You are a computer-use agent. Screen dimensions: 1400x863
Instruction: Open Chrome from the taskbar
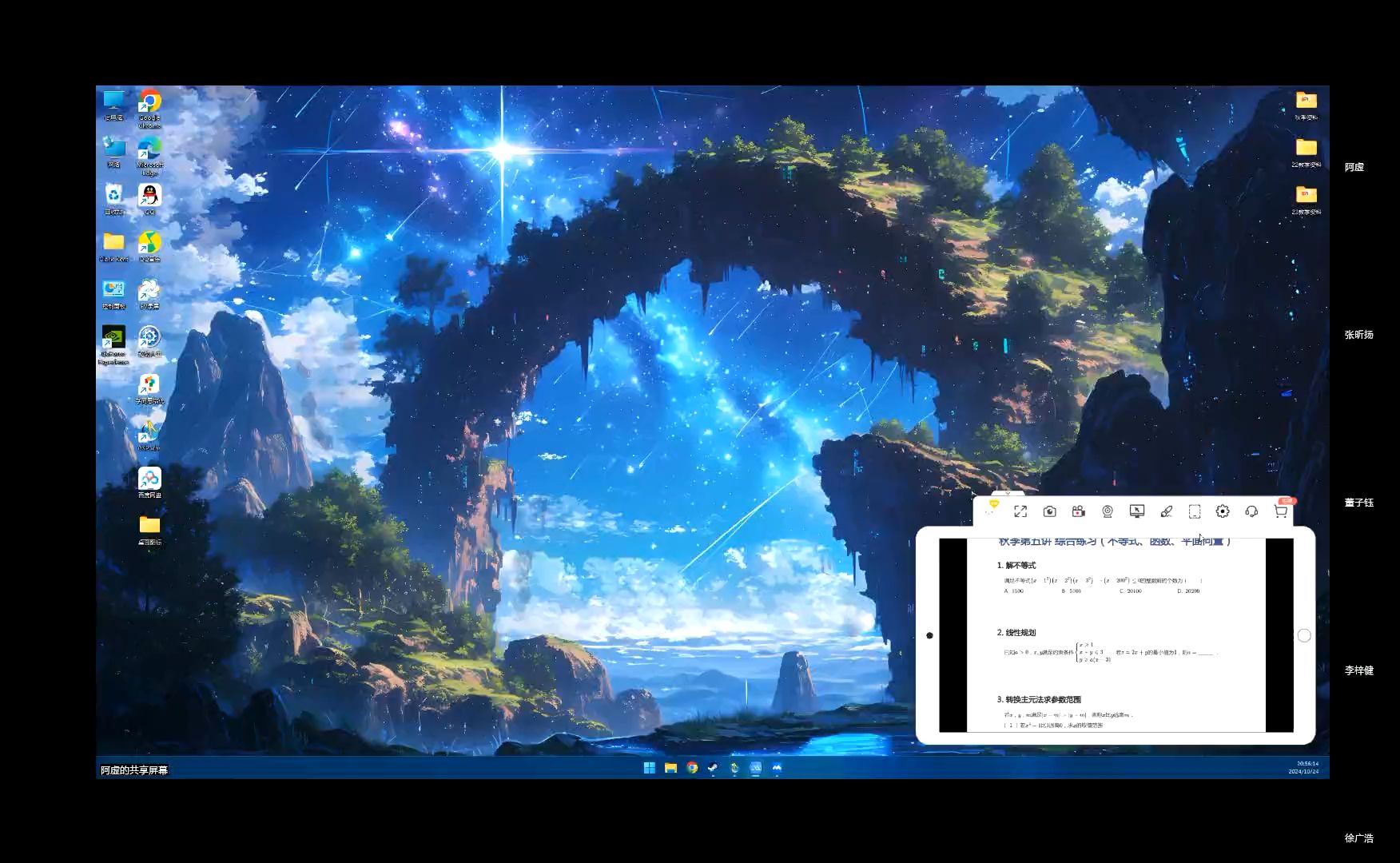coord(692,768)
